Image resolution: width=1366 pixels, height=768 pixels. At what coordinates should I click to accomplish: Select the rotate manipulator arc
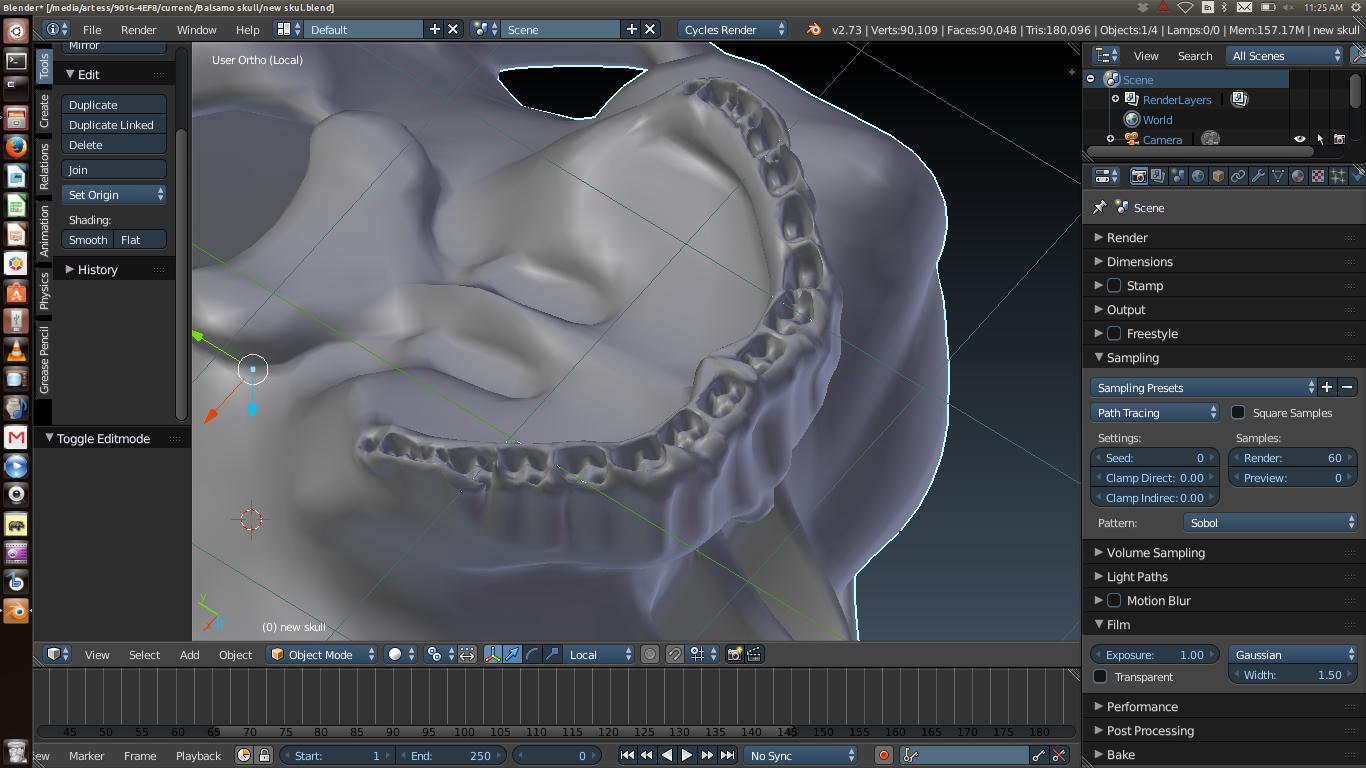point(532,654)
